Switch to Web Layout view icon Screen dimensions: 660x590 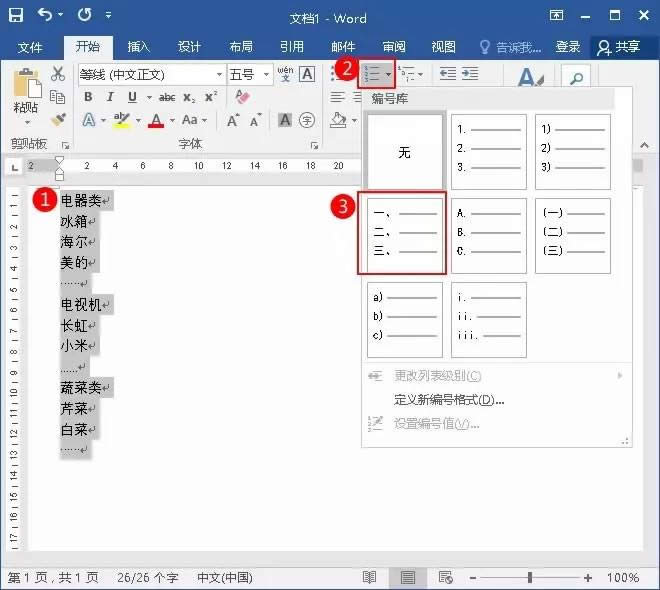pyautogui.click(x=444, y=578)
